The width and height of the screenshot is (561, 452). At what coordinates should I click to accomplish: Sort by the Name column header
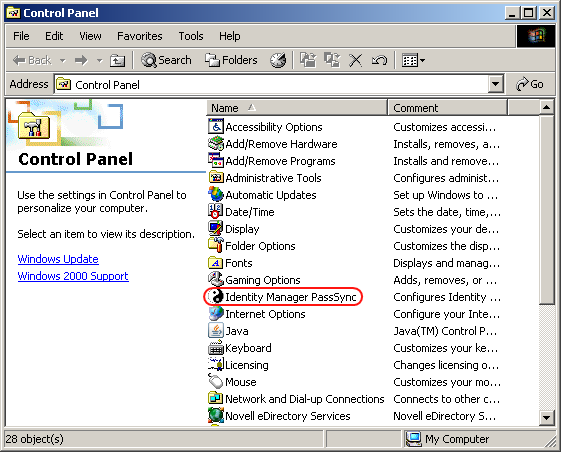(297, 107)
